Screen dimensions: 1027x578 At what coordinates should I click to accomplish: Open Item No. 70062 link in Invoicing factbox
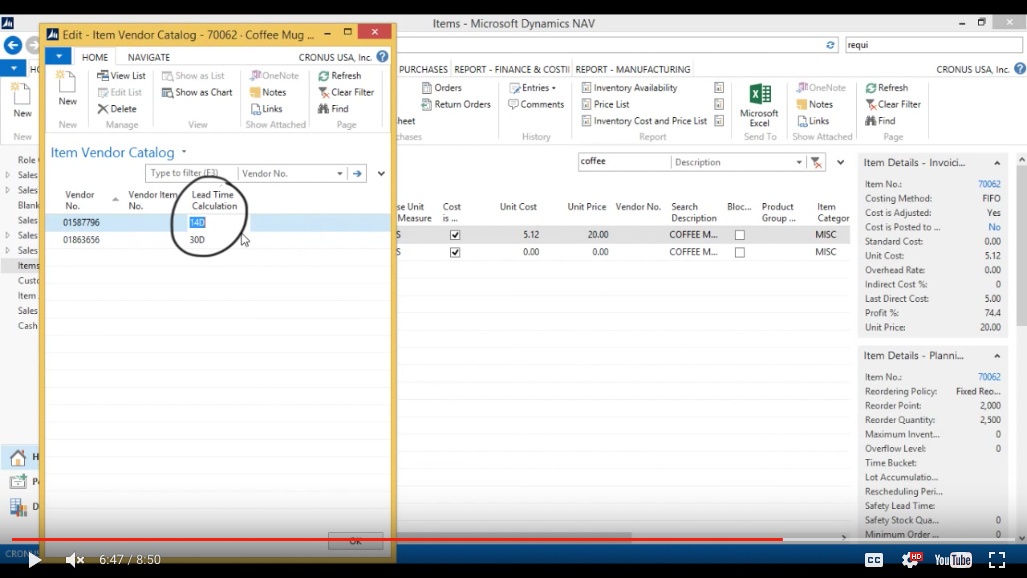tap(989, 184)
